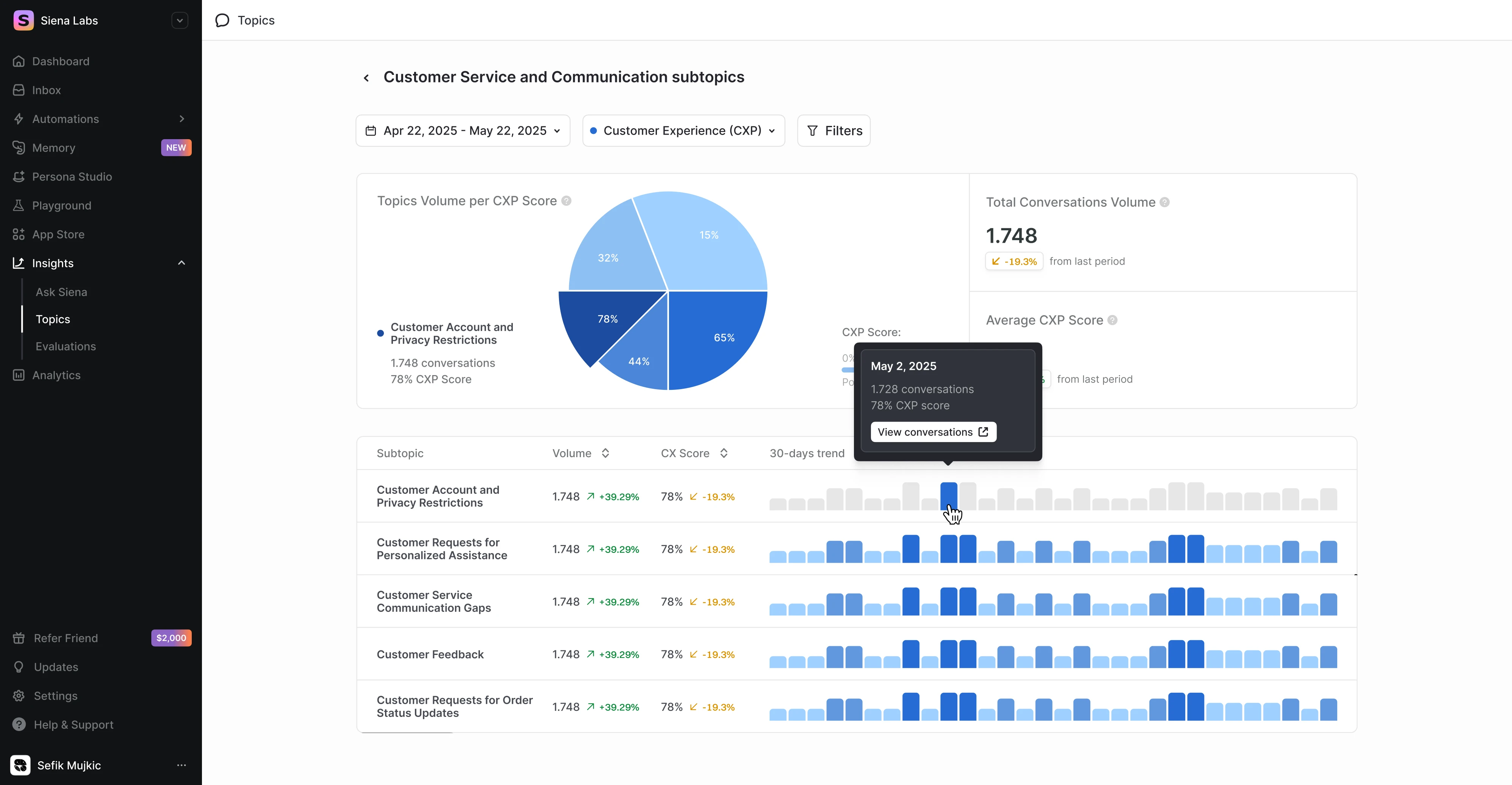Open Customer Experience (CXP) metric dropdown
This screenshot has width=1512, height=785.
point(683,130)
